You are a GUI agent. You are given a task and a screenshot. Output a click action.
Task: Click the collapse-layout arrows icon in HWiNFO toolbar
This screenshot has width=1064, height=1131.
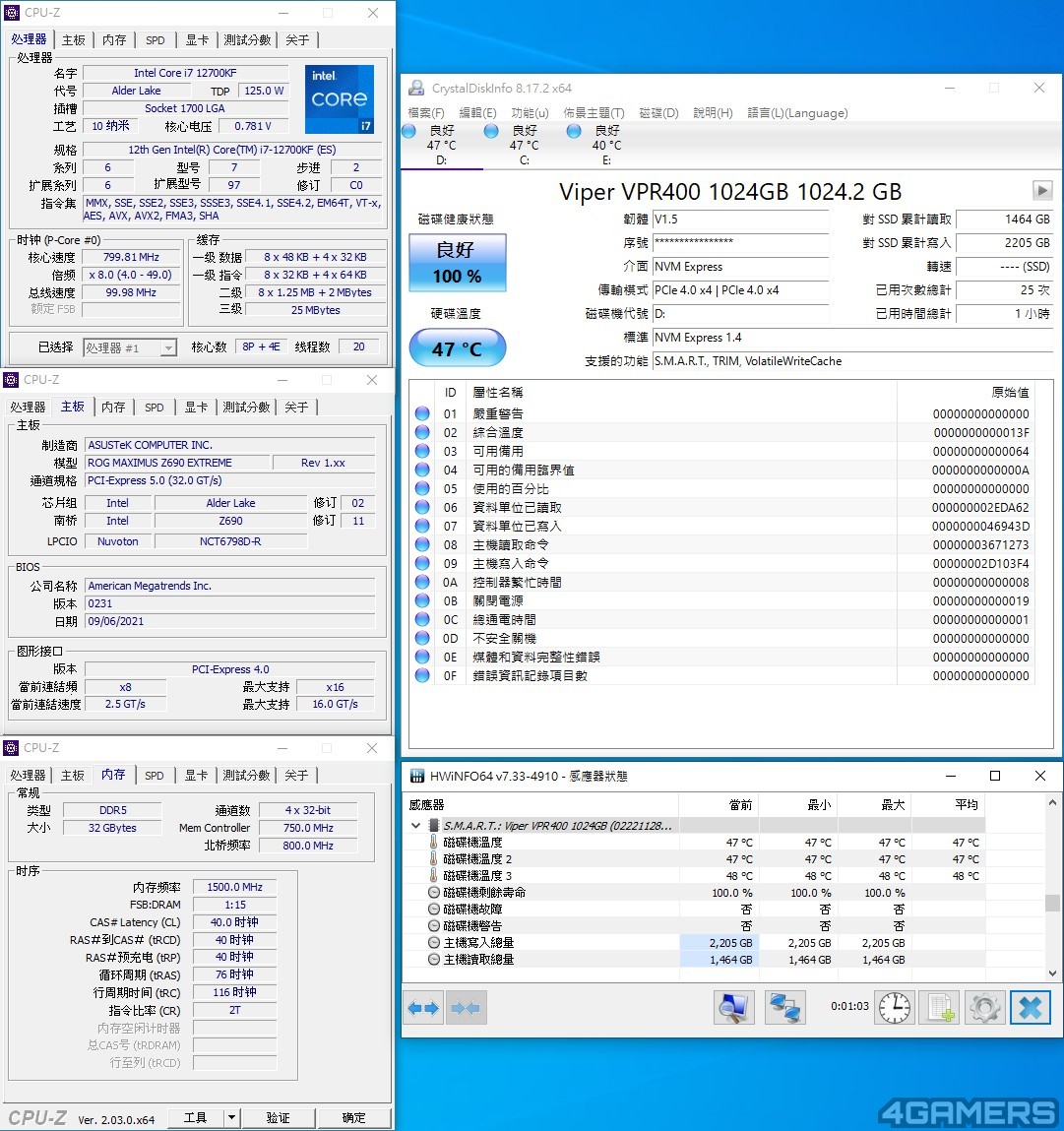tap(466, 1008)
